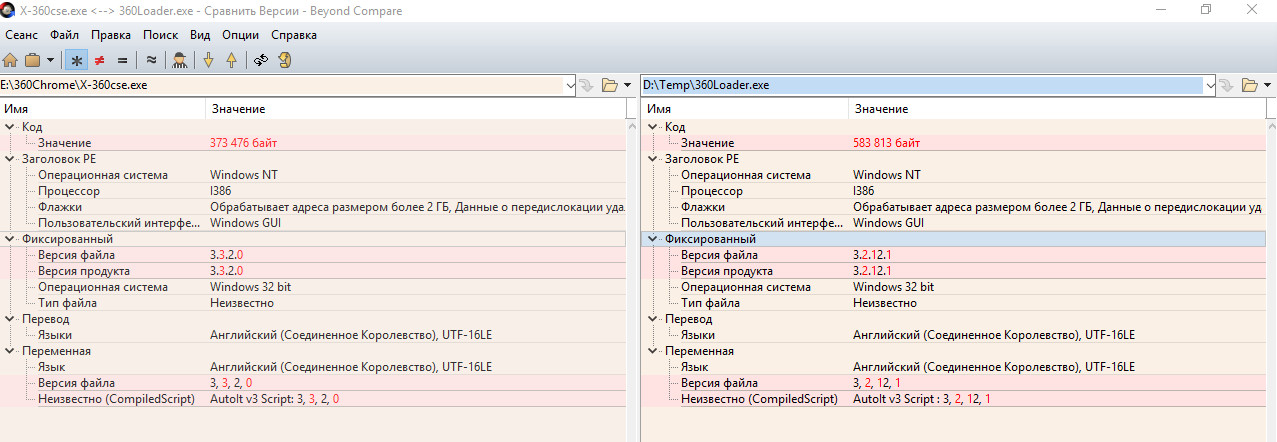
Task: Open the Sessions briefcase icon
Action: 33,60
